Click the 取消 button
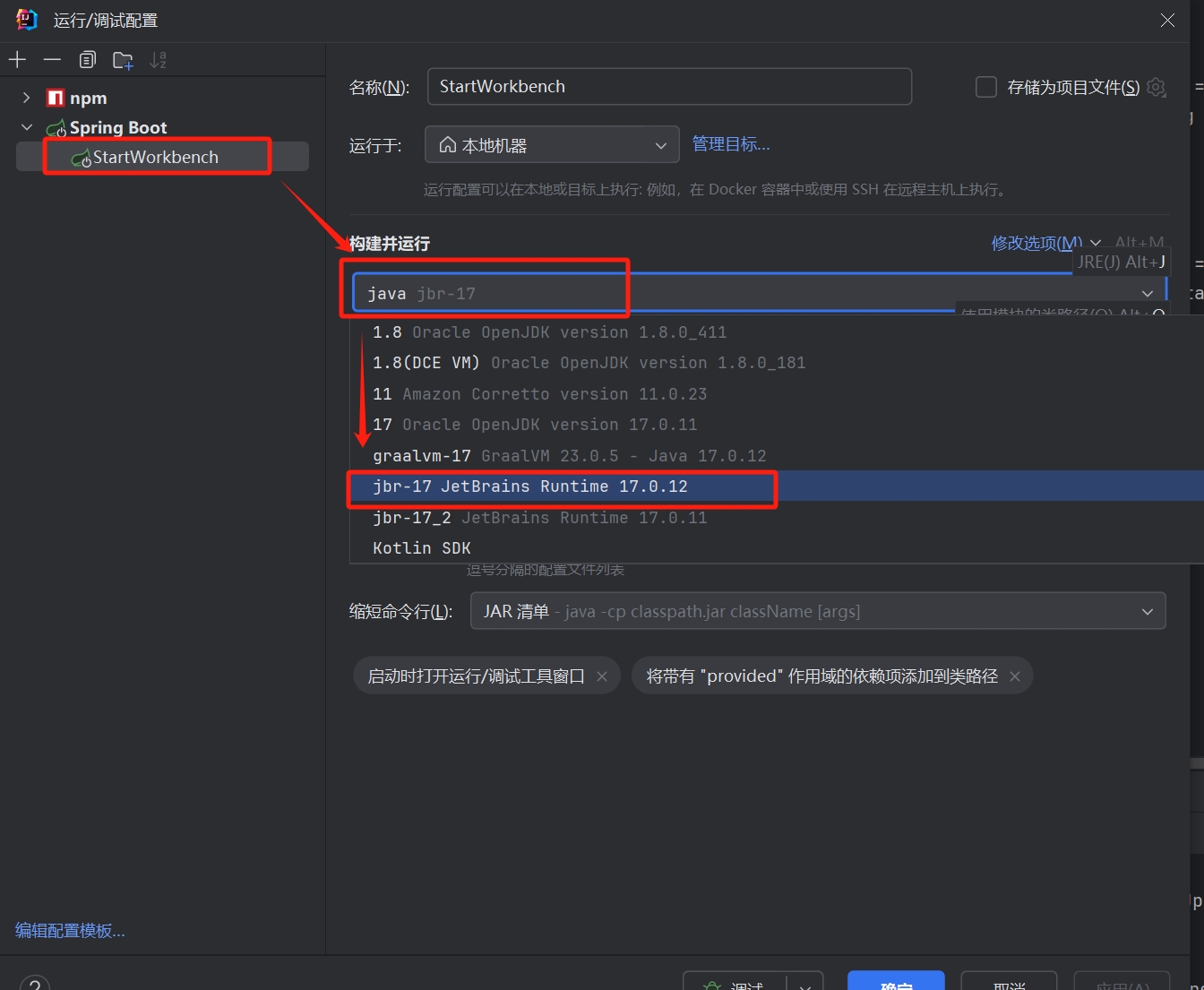The image size is (1204, 990). (x=1009, y=980)
